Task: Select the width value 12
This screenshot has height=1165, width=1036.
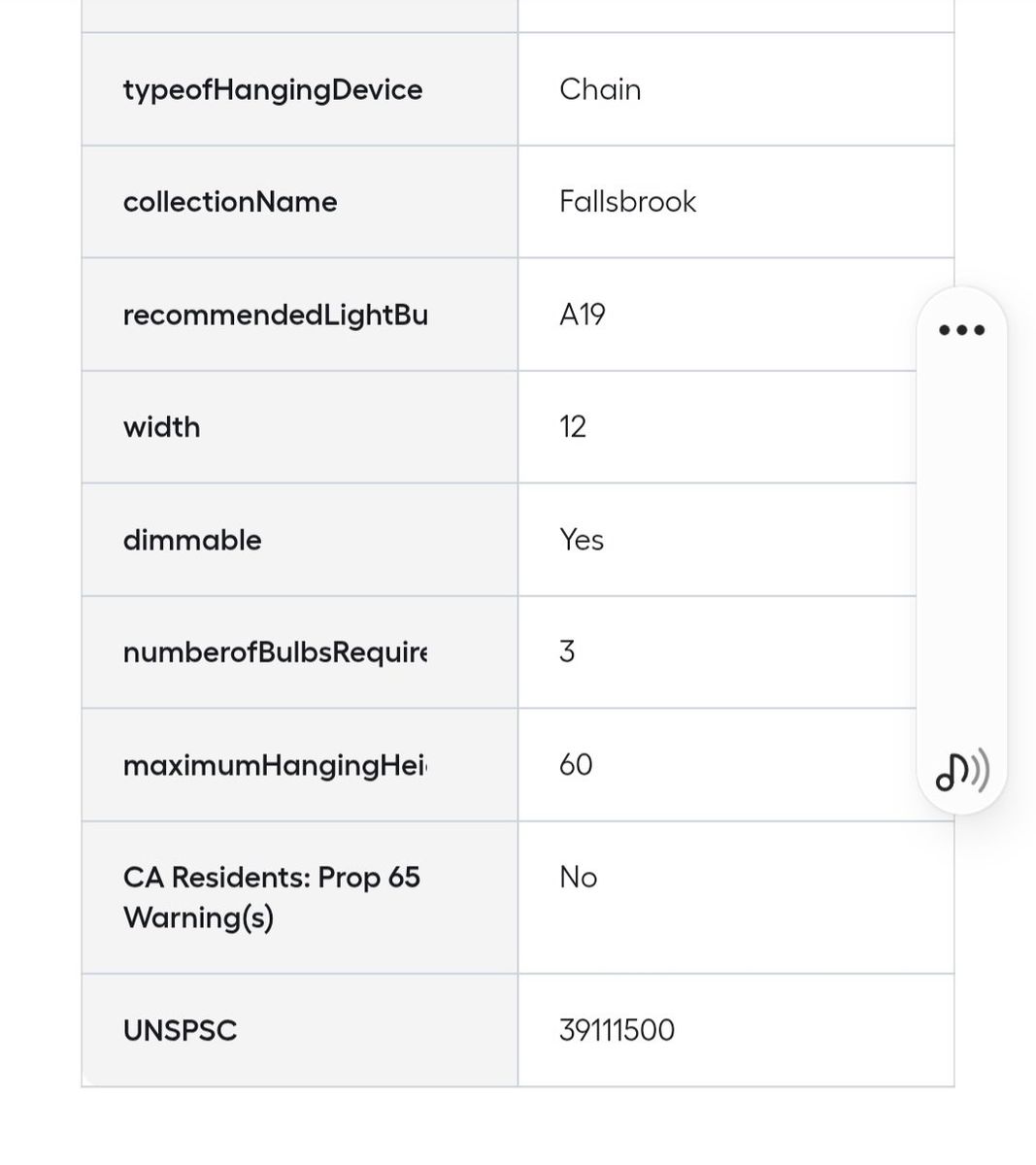Action: click(573, 427)
